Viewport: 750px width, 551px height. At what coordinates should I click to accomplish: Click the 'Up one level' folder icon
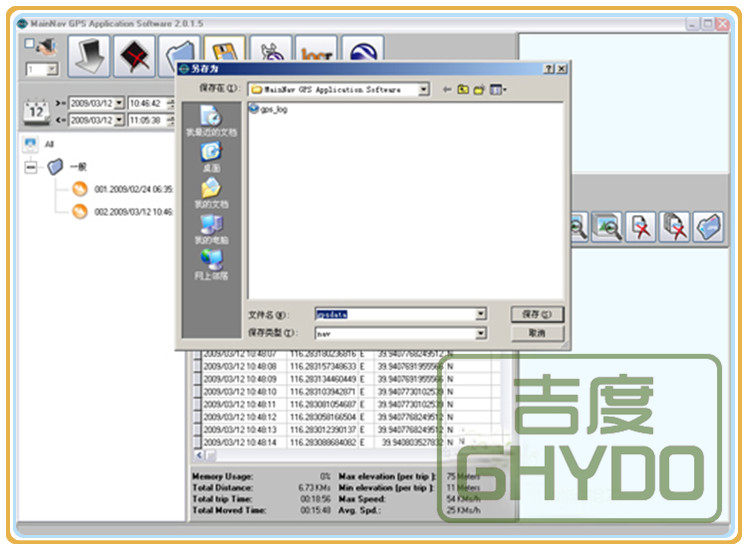[463, 89]
